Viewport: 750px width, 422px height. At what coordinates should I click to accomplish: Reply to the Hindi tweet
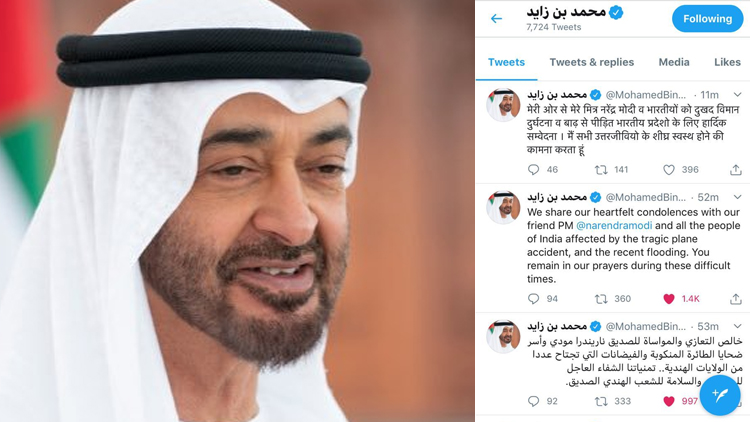(533, 169)
